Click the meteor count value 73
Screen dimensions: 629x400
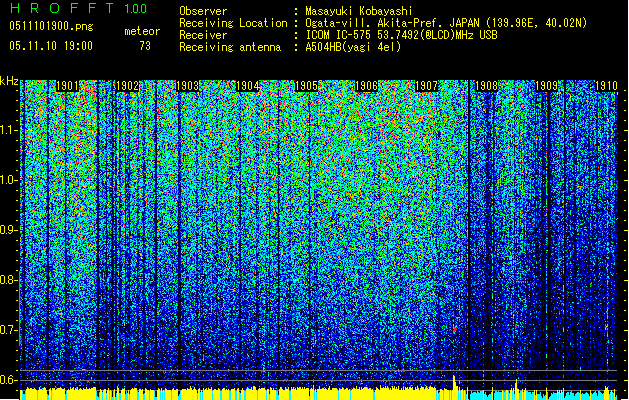pyautogui.click(x=145, y=46)
